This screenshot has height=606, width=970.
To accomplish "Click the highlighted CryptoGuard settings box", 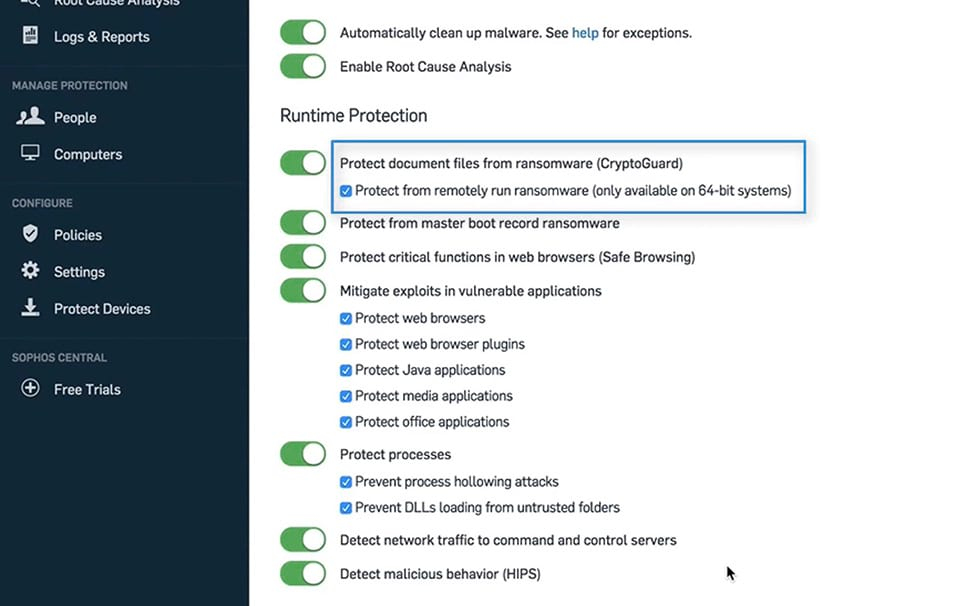I will click(x=567, y=176).
